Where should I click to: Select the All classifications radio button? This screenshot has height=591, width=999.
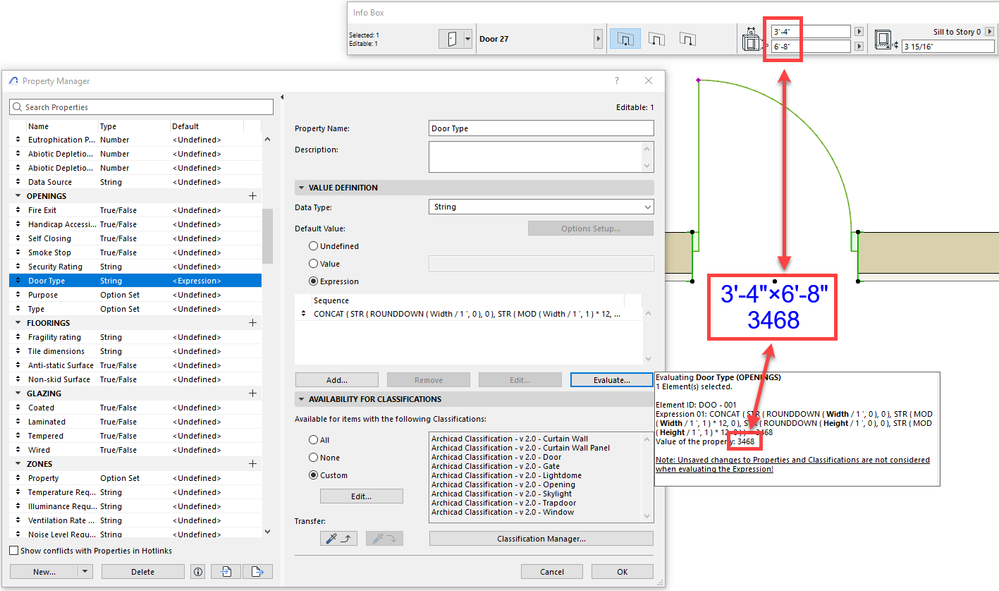click(x=313, y=440)
